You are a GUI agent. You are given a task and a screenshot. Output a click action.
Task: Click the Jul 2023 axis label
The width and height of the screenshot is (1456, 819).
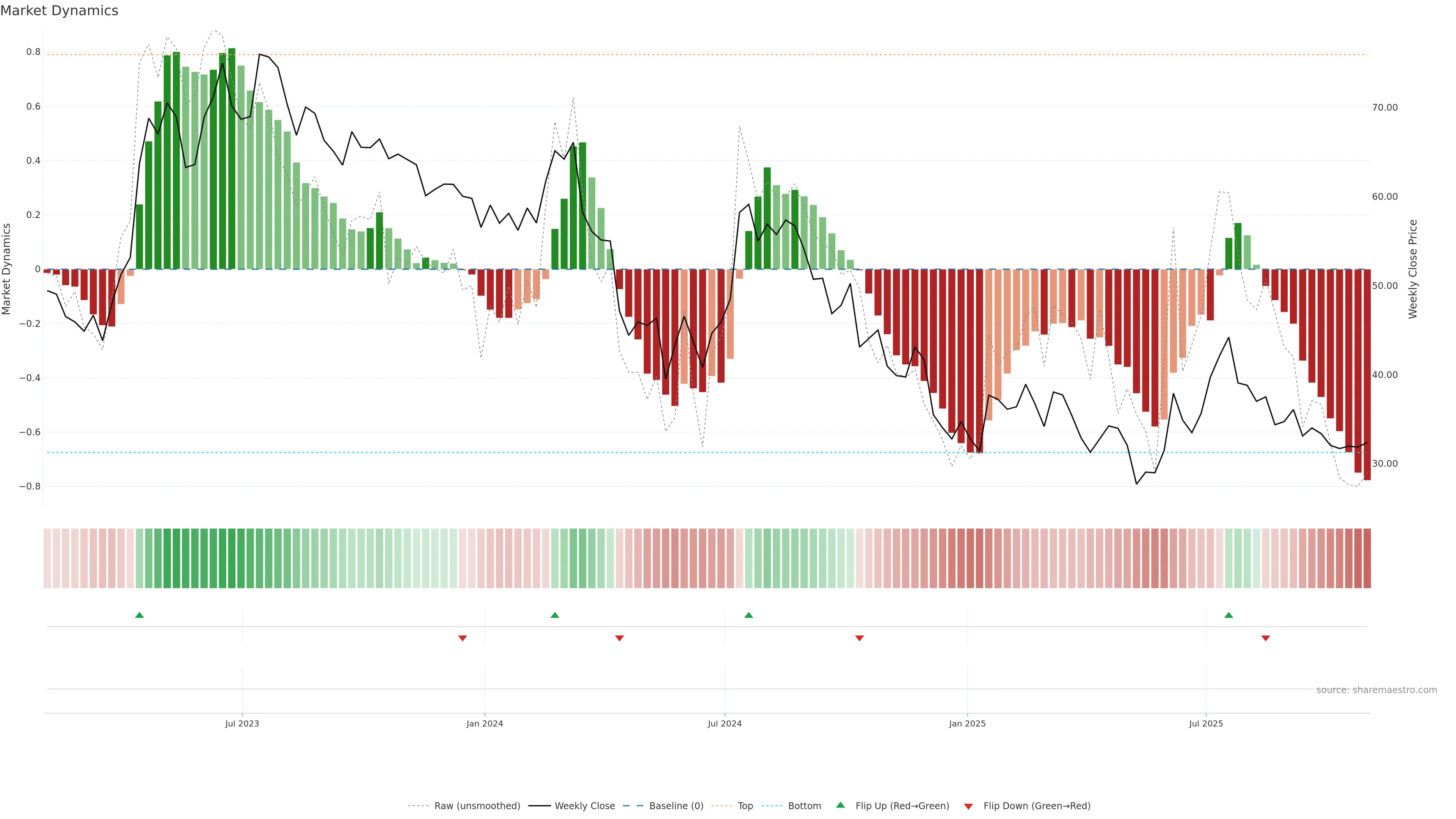(x=242, y=723)
